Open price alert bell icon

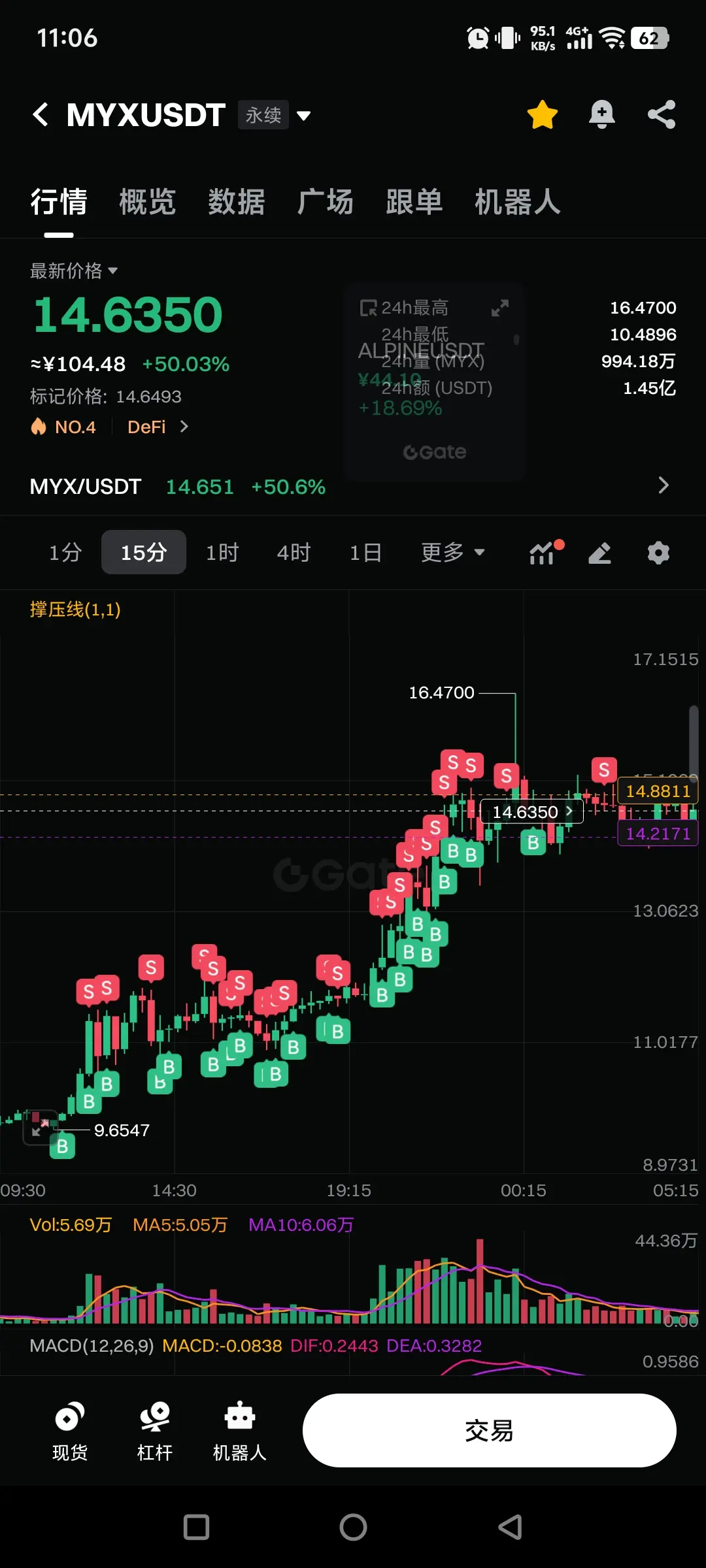click(602, 115)
